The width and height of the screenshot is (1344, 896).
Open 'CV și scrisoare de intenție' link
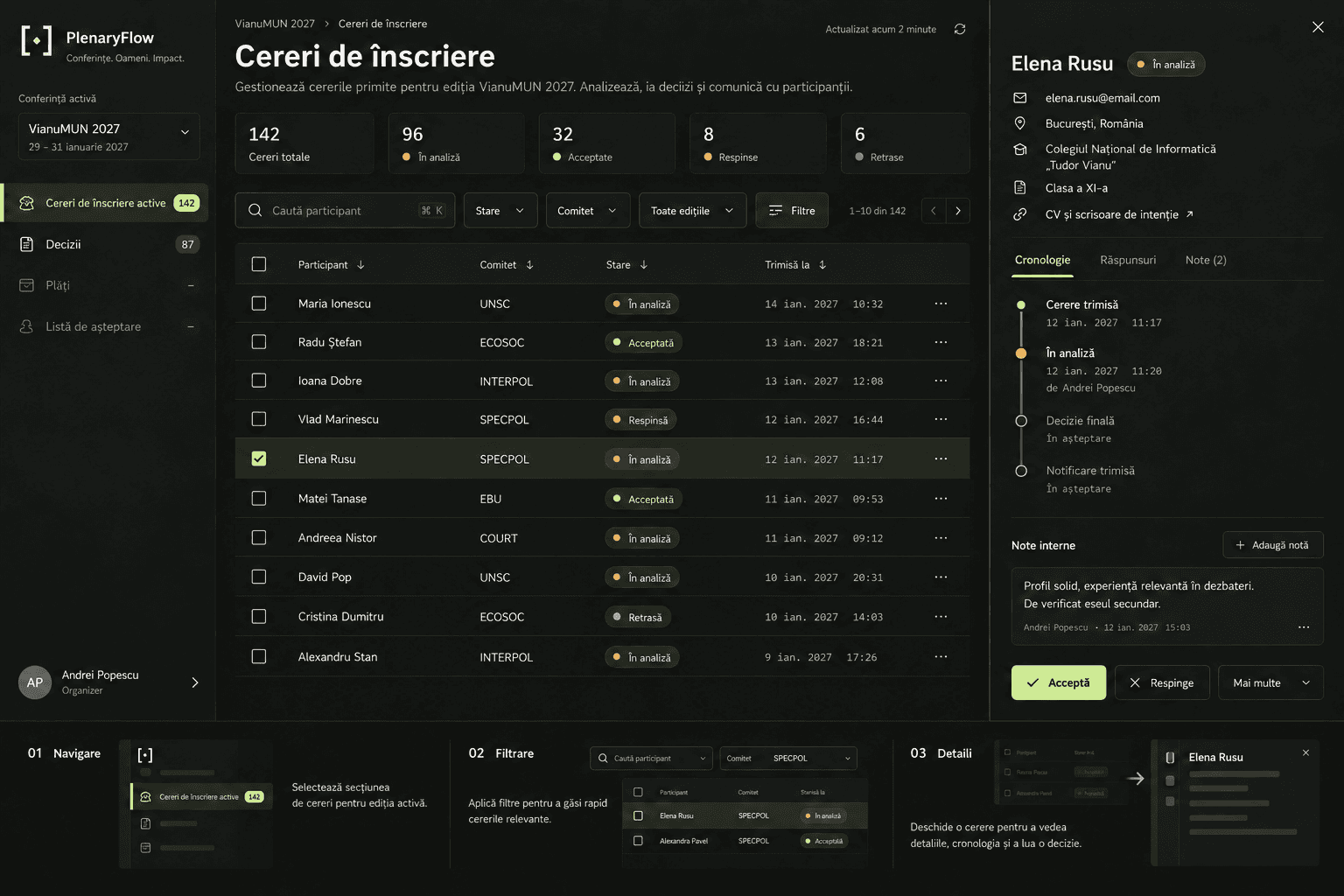pos(1119,214)
